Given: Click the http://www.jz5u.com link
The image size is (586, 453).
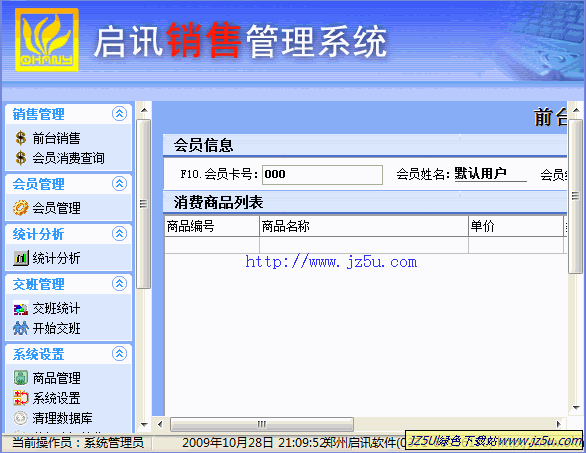Looking at the screenshot, I should tap(331, 262).
